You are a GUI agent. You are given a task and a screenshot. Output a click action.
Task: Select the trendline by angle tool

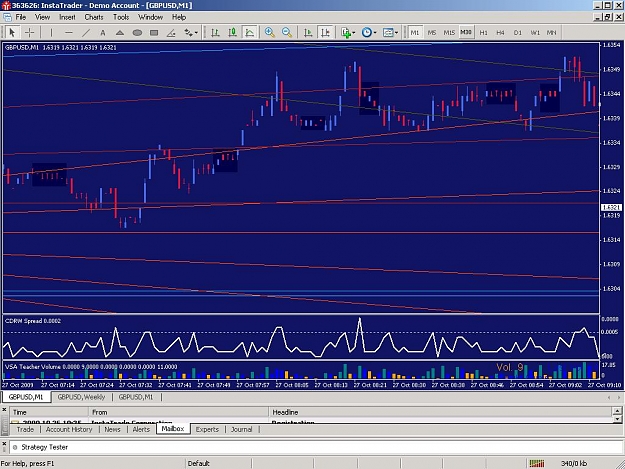point(171,33)
